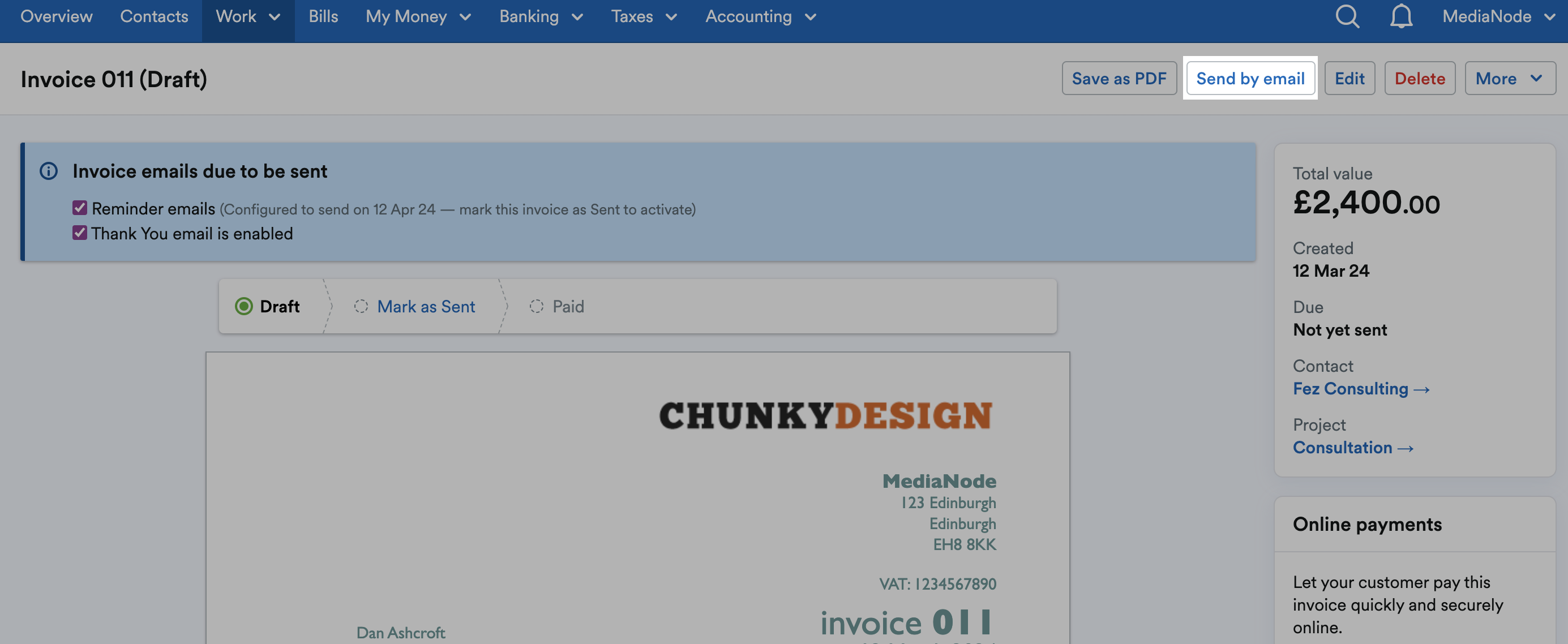Expand the My Money dropdown
This screenshot has width=1568, height=644.
coord(418,16)
